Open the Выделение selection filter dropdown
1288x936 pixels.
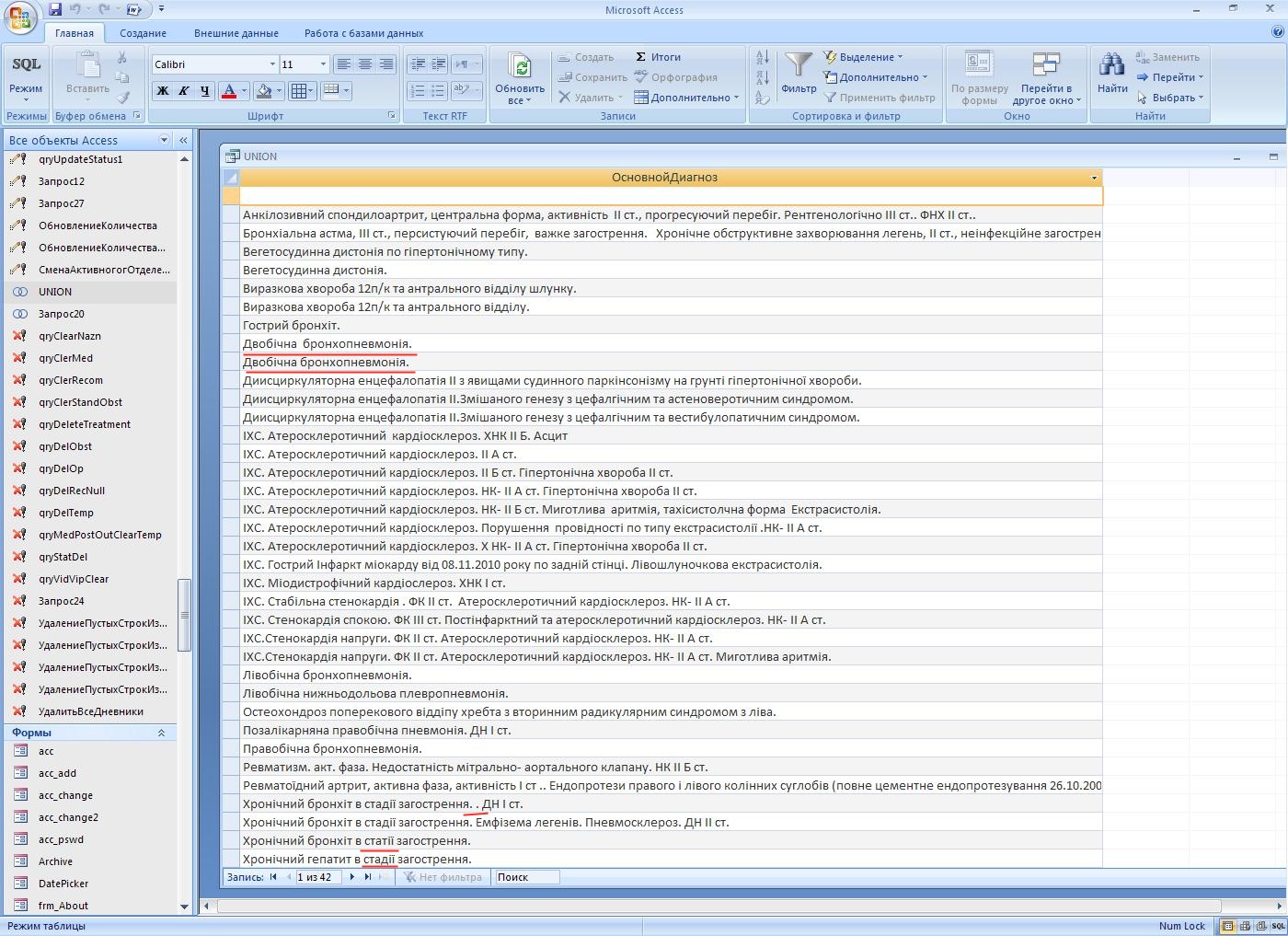click(863, 57)
